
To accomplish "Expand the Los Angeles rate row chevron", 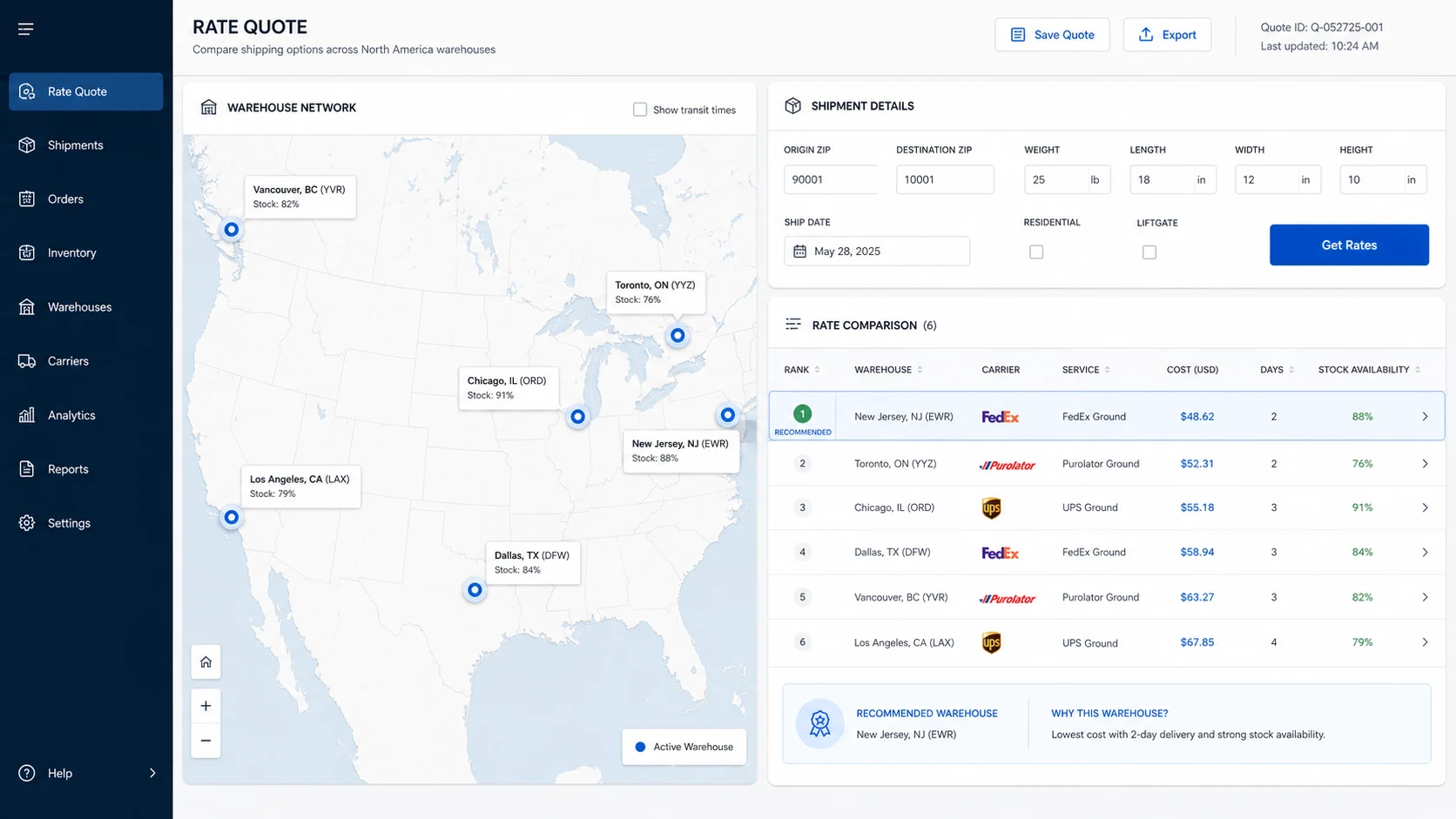I will pyautogui.click(x=1425, y=642).
